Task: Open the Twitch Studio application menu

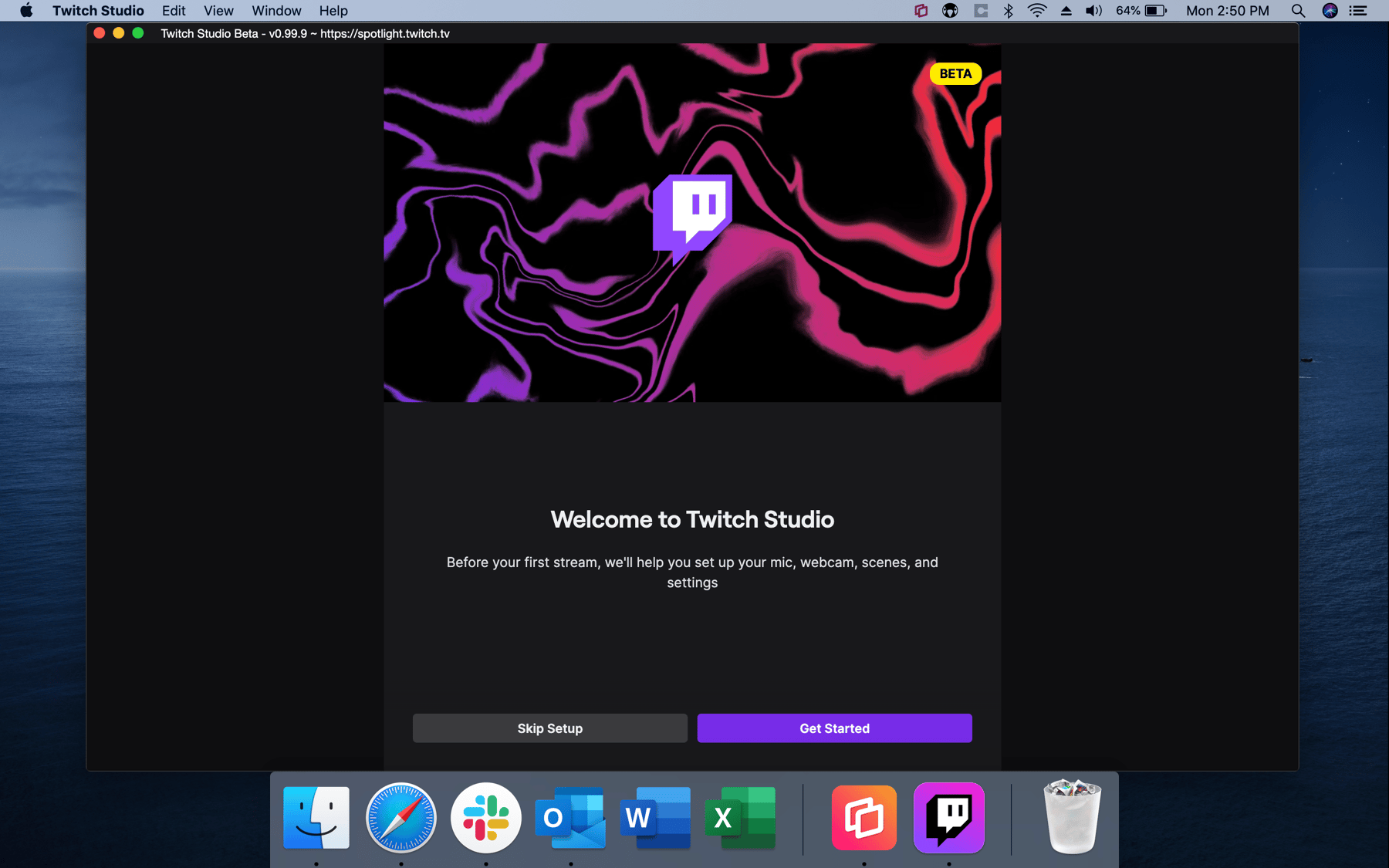Action: (98, 11)
